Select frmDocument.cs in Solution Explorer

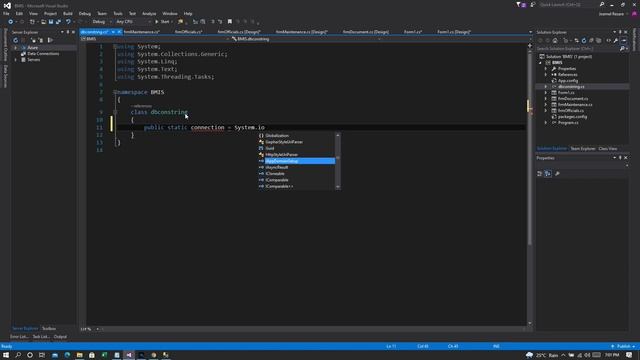coord(573,99)
